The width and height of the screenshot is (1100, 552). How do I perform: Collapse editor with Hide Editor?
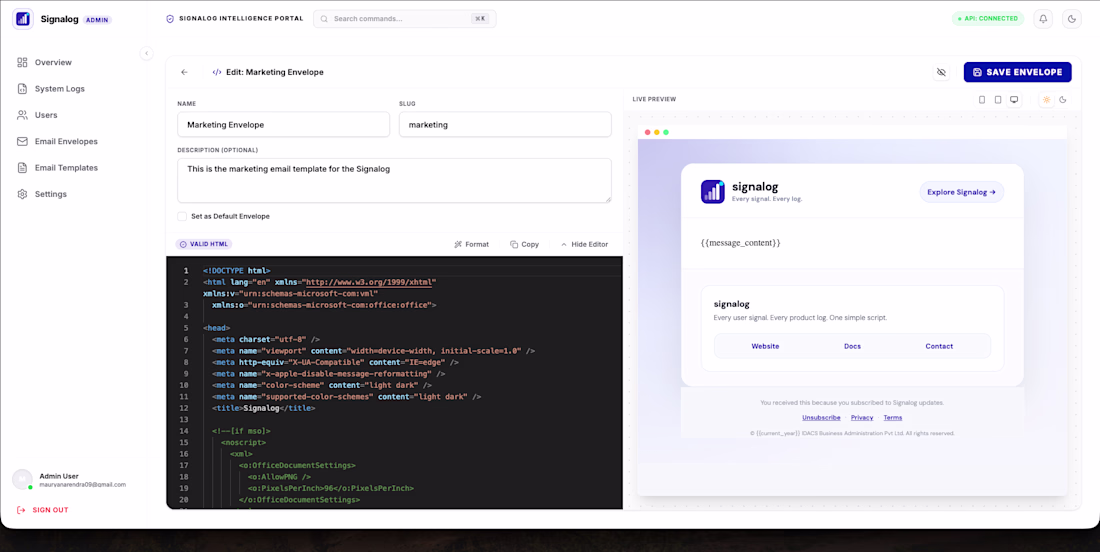click(584, 244)
